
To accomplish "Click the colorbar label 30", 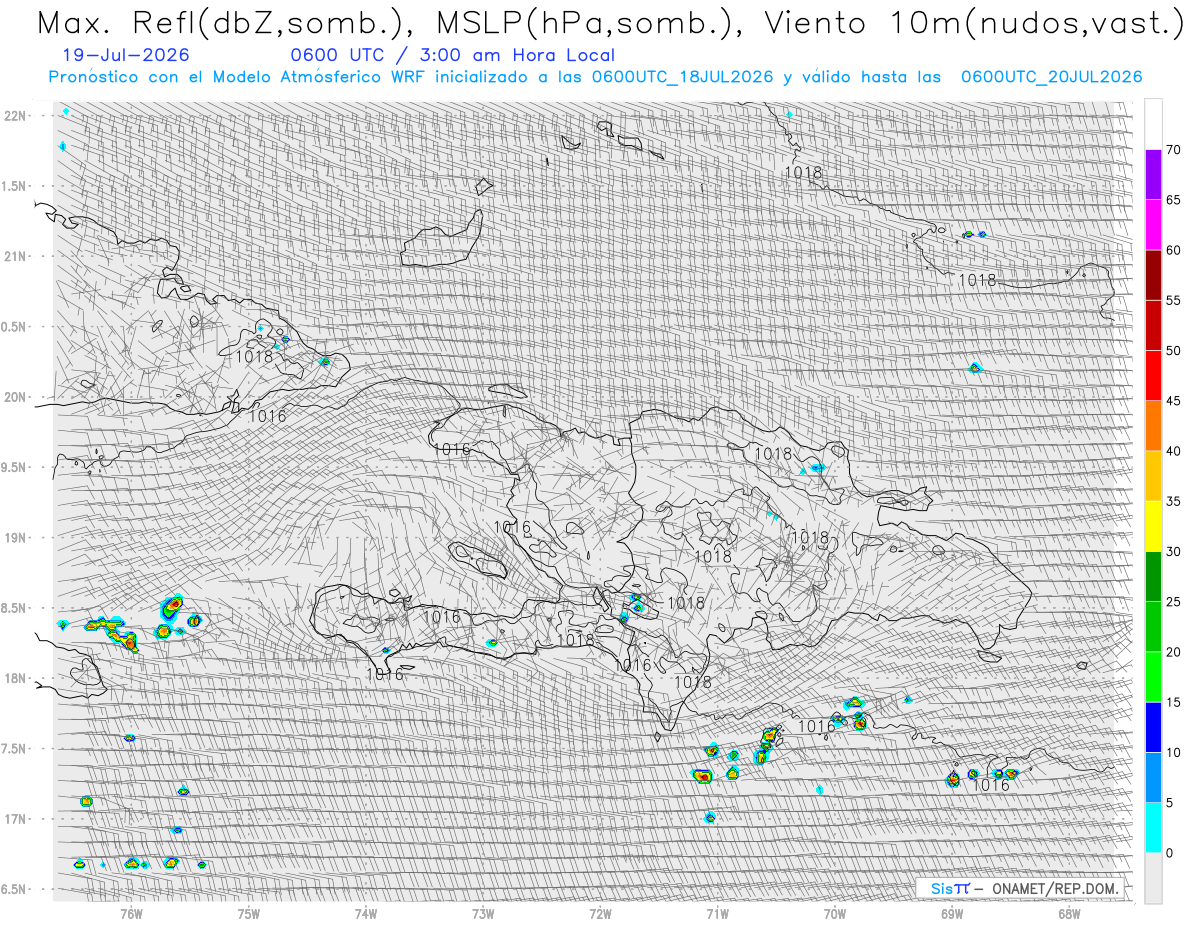I will click(x=1174, y=552).
